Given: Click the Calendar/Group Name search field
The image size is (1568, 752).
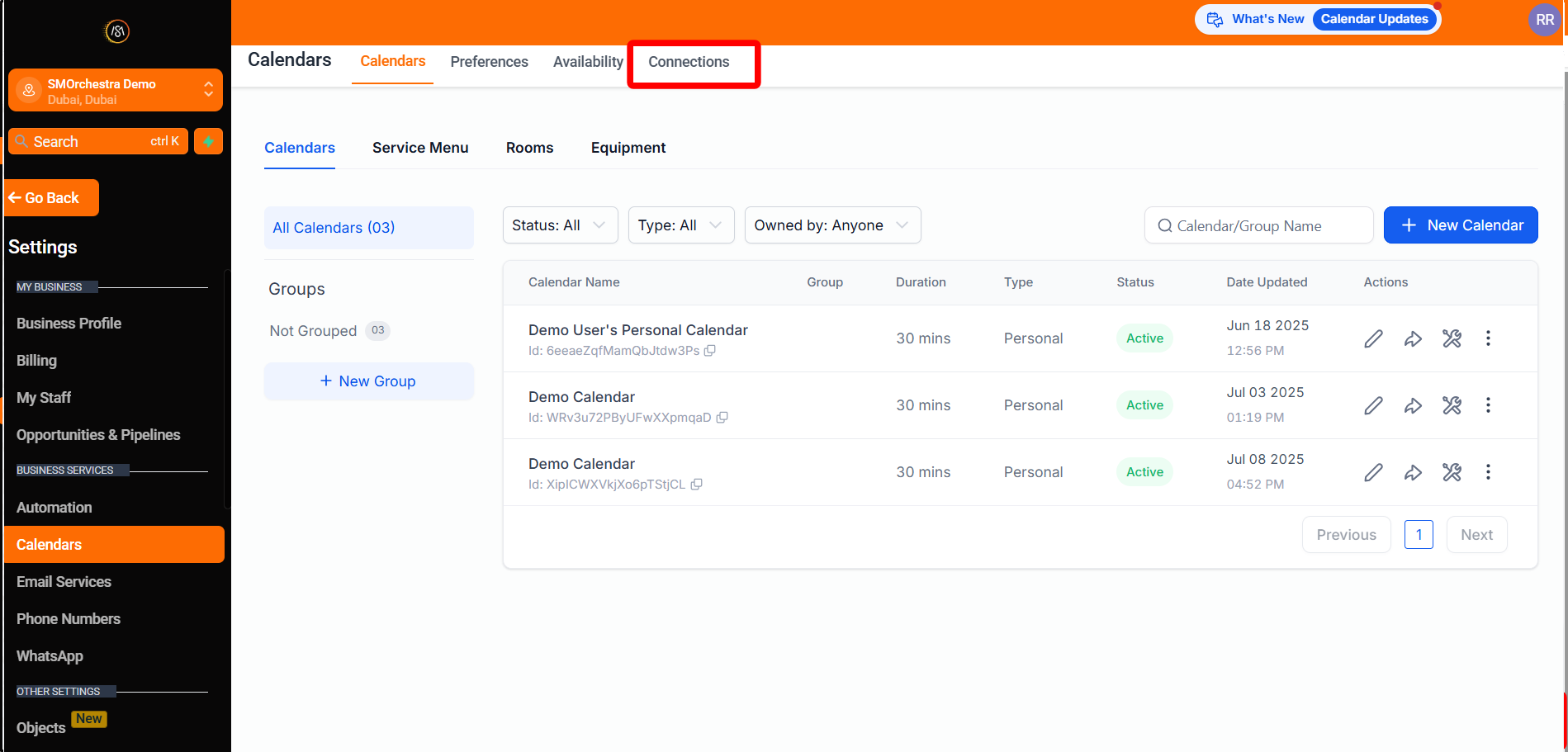Looking at the screenshot, I should pos(1258,225).
